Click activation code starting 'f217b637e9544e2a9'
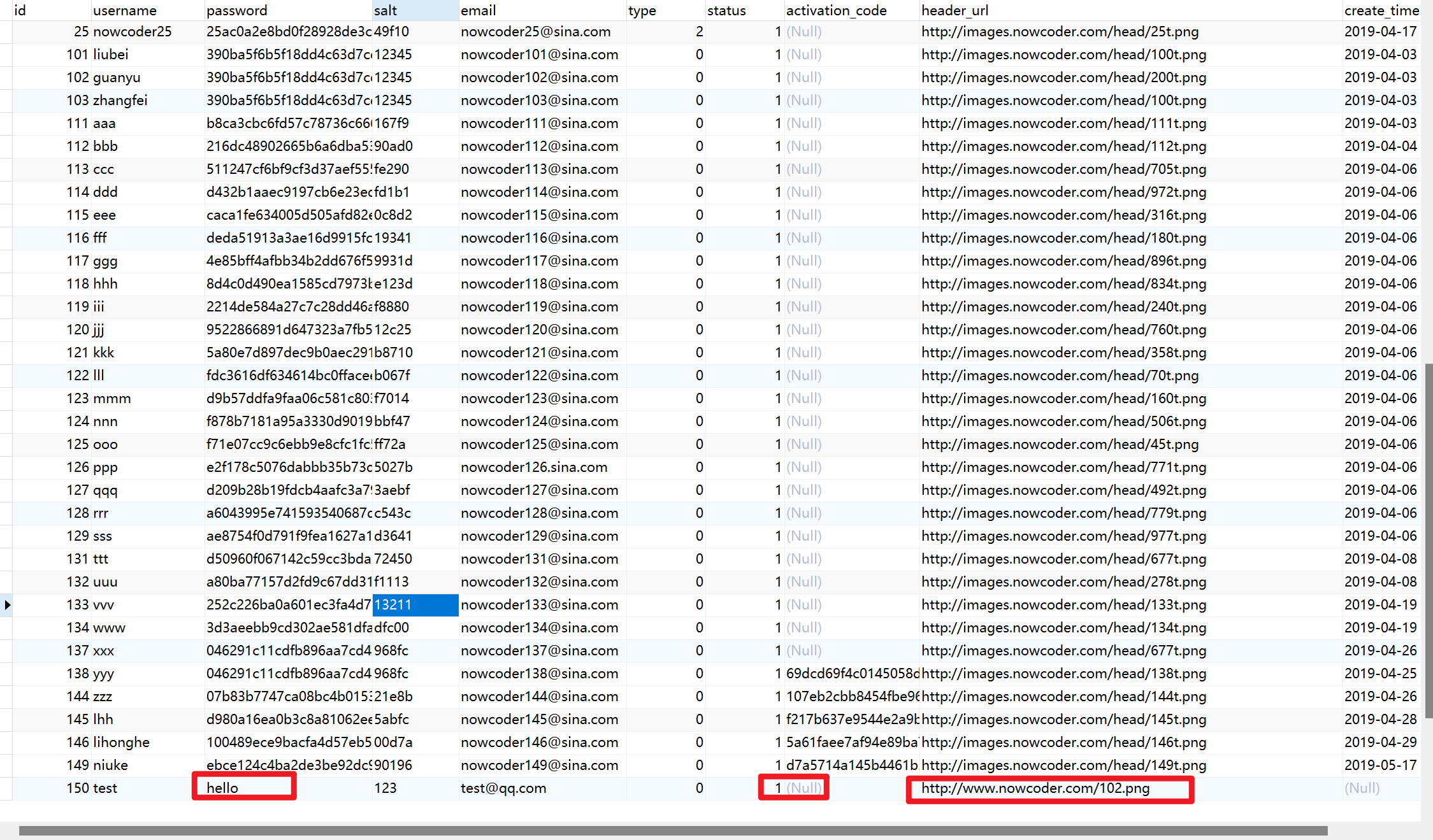This screenshot has width=1433, height=840. tap(853, 720)
